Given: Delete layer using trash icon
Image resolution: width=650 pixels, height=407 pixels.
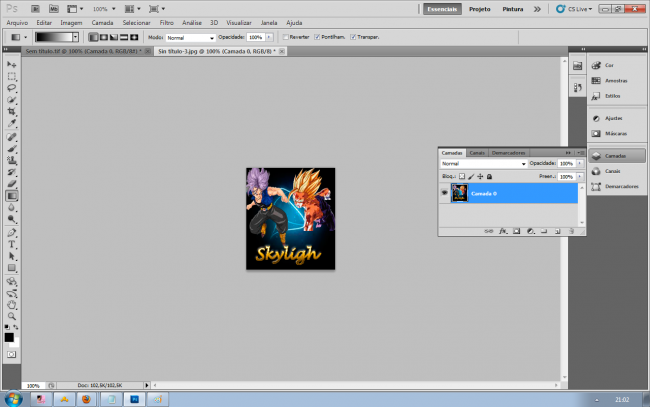Looking at the screenshot, I should 571,231.
